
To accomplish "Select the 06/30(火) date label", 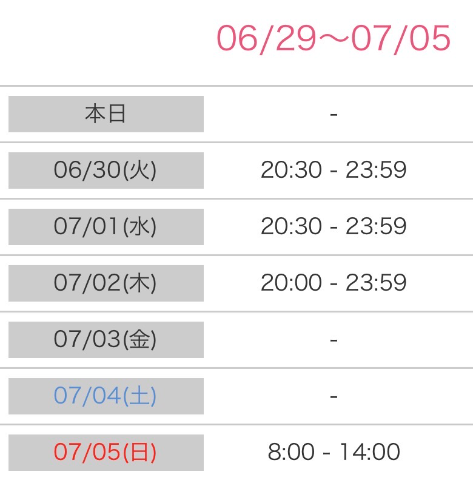I will [106, 170].
